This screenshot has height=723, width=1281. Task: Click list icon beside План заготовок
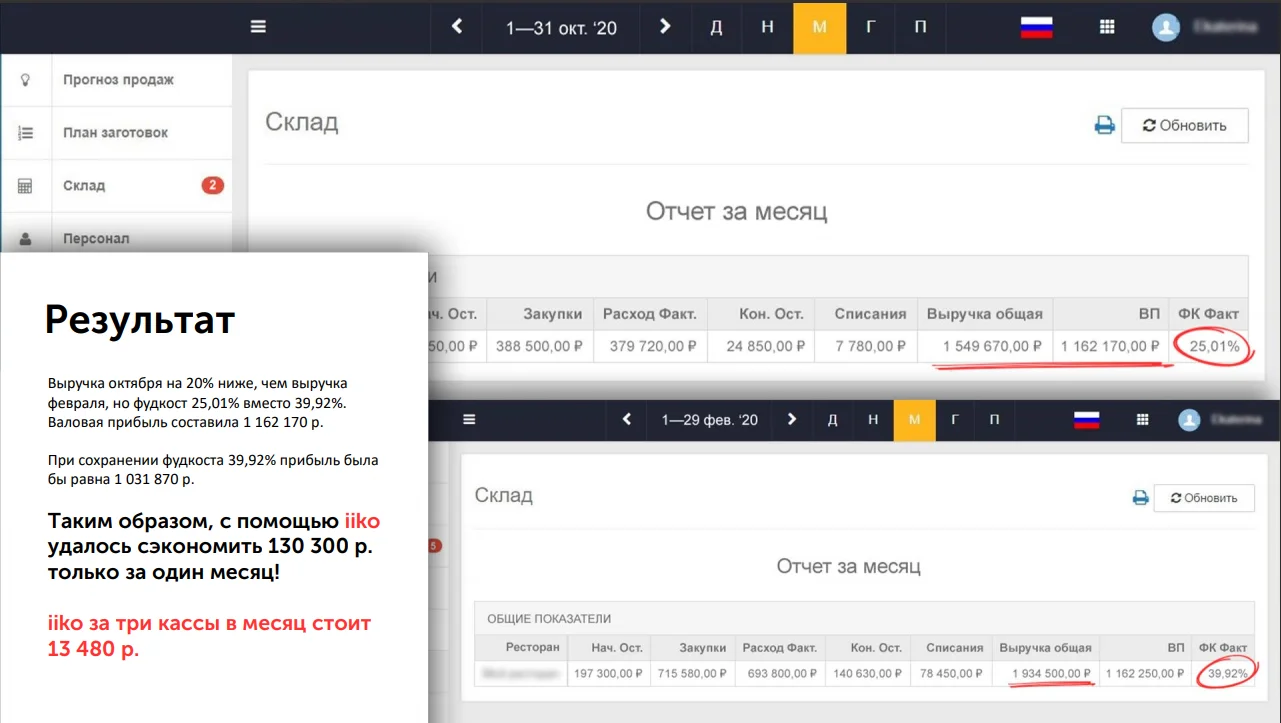(26, 133)
